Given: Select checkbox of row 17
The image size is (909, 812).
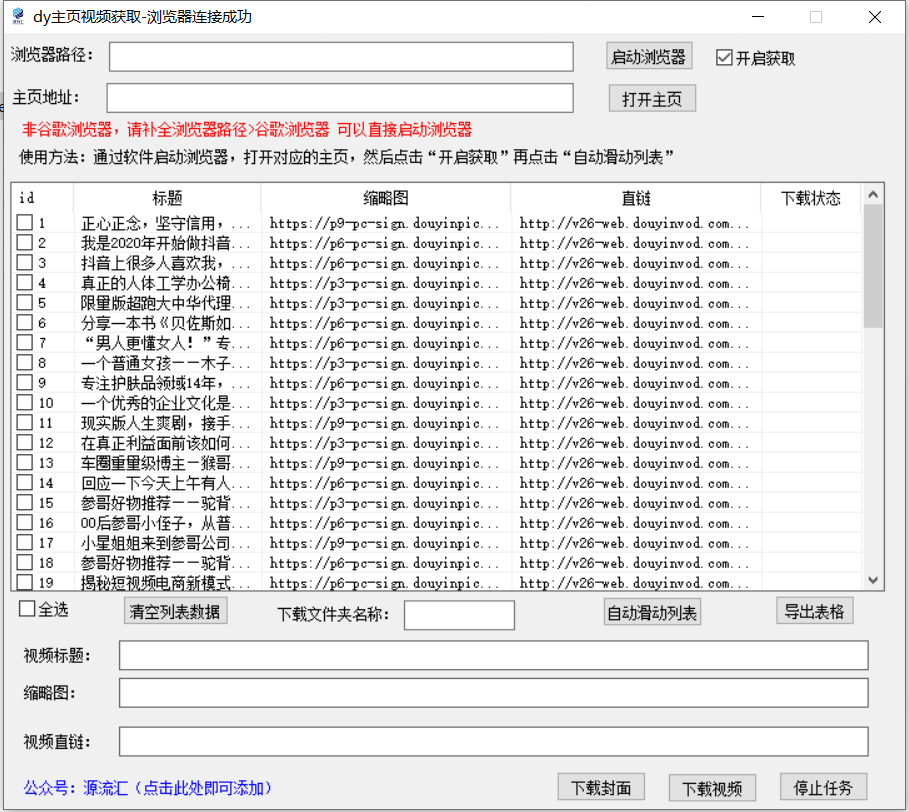Looking at the screenshot, I should 24,542.
